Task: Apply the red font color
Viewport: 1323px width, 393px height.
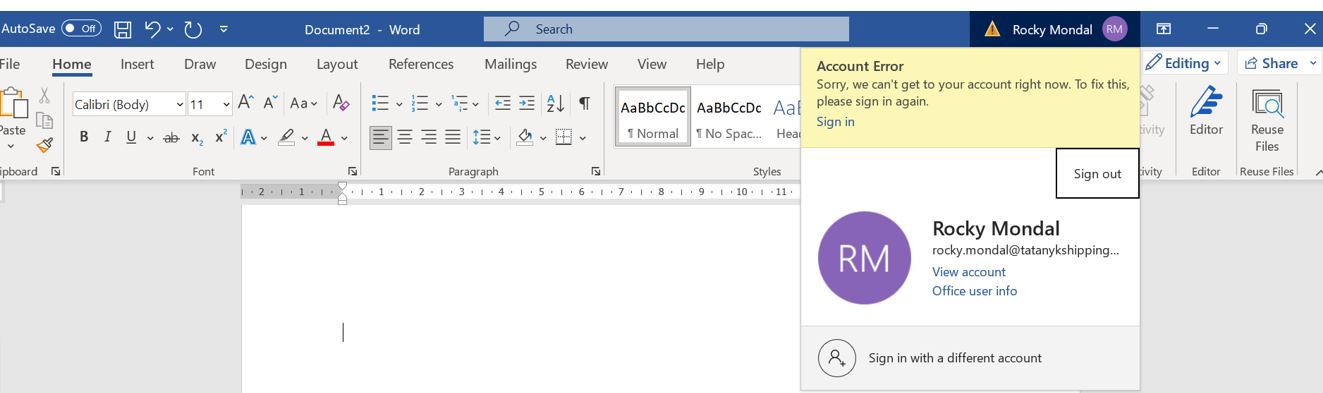Action: 325,138
